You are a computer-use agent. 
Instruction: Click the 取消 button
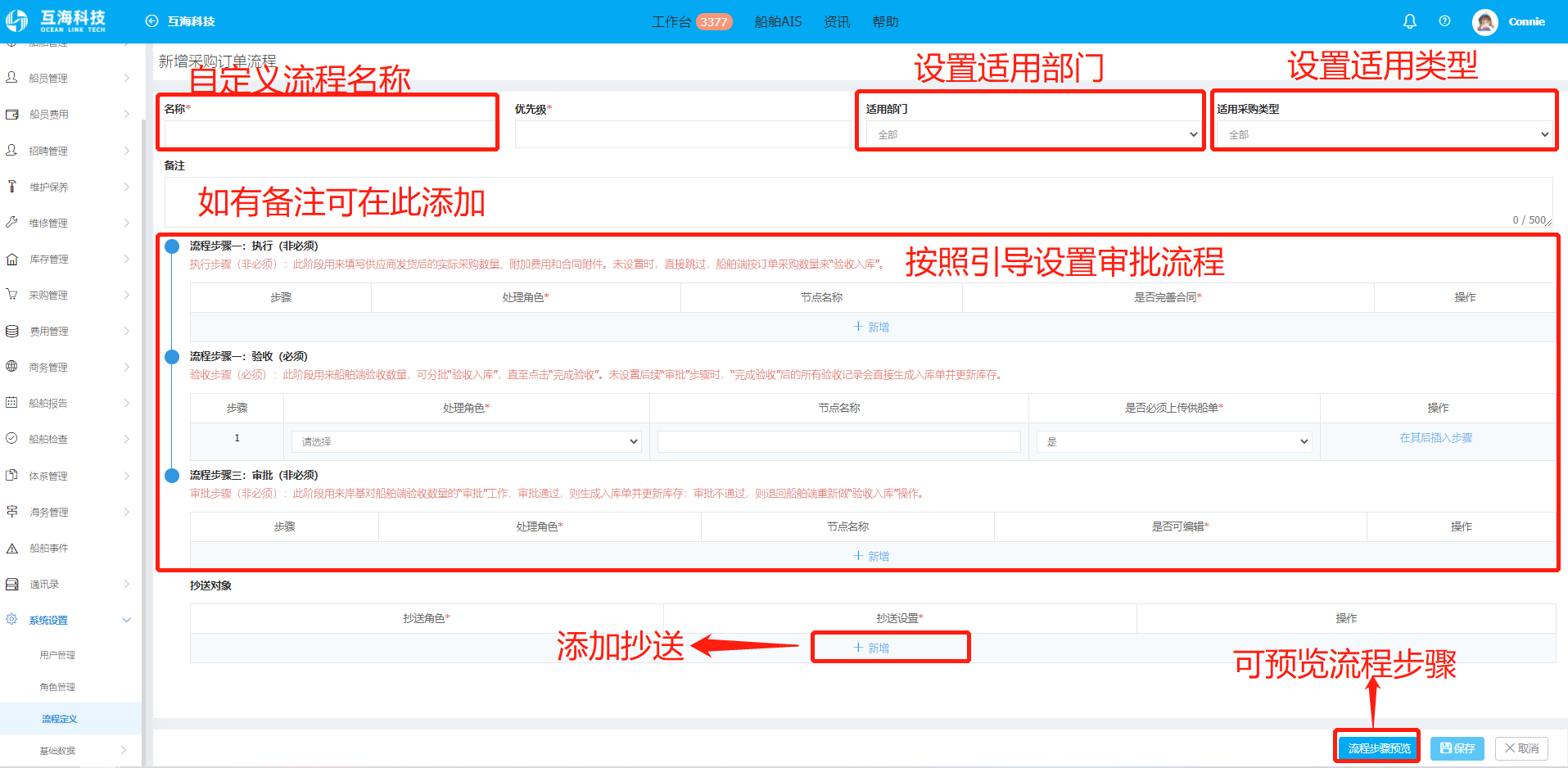point(1522,748)
